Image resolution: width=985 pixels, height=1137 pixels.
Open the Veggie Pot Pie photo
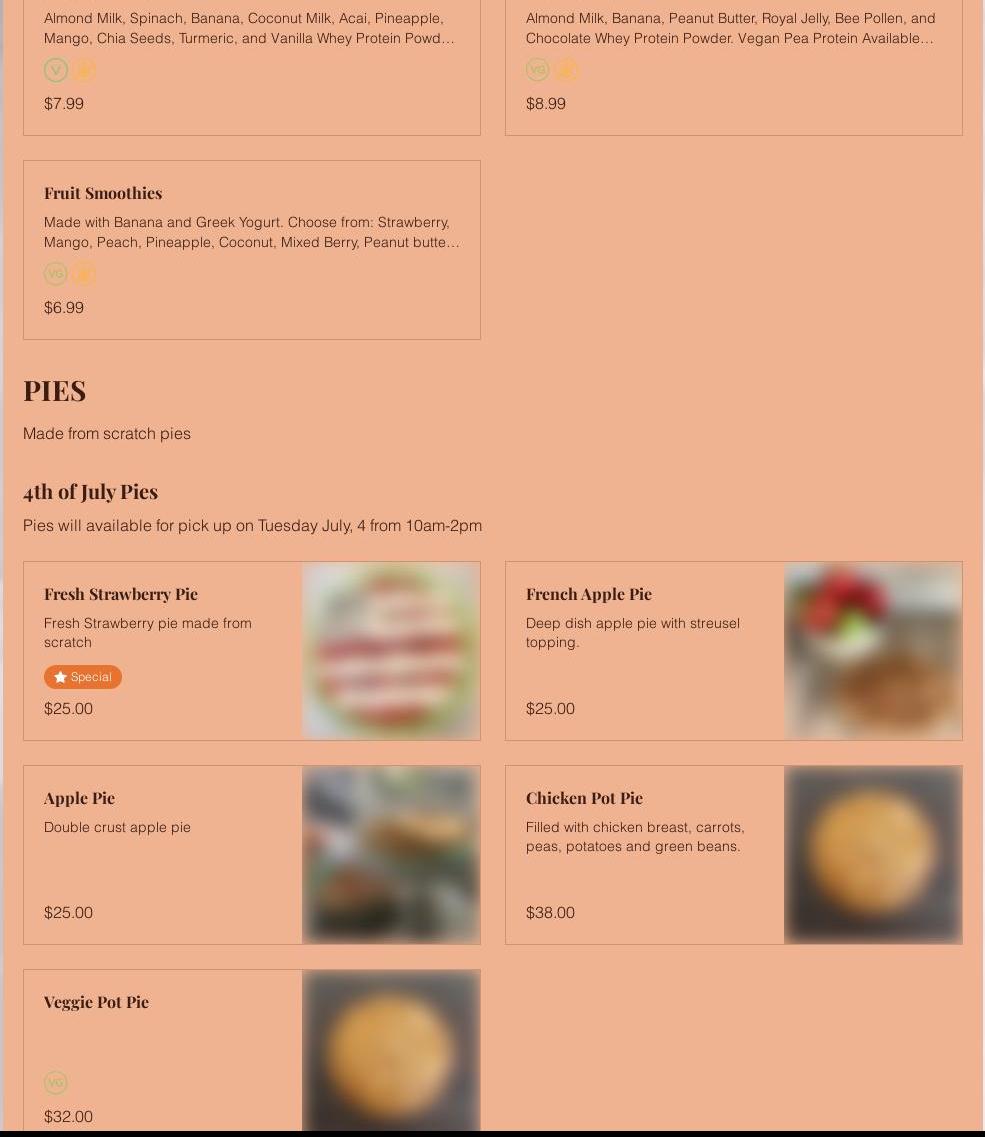click(x=391, y=1050)
